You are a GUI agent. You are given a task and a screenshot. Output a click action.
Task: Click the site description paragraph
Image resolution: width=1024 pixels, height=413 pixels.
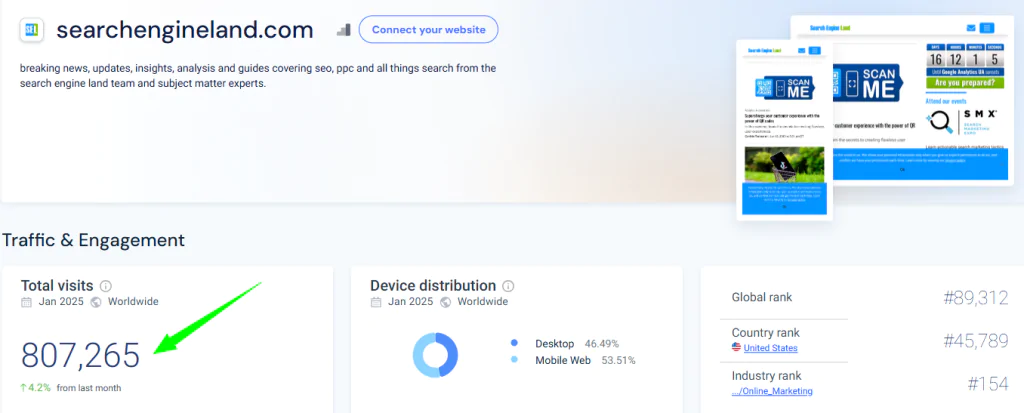click(x=258, y=76)
